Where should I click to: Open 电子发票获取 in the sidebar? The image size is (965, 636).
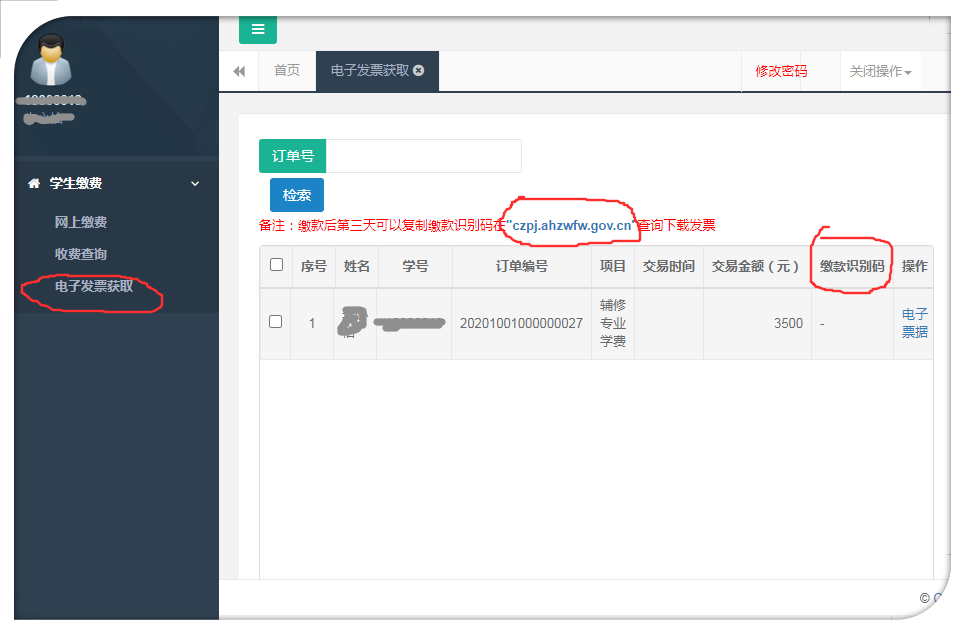pyautogui.click(x=94, y=287)
